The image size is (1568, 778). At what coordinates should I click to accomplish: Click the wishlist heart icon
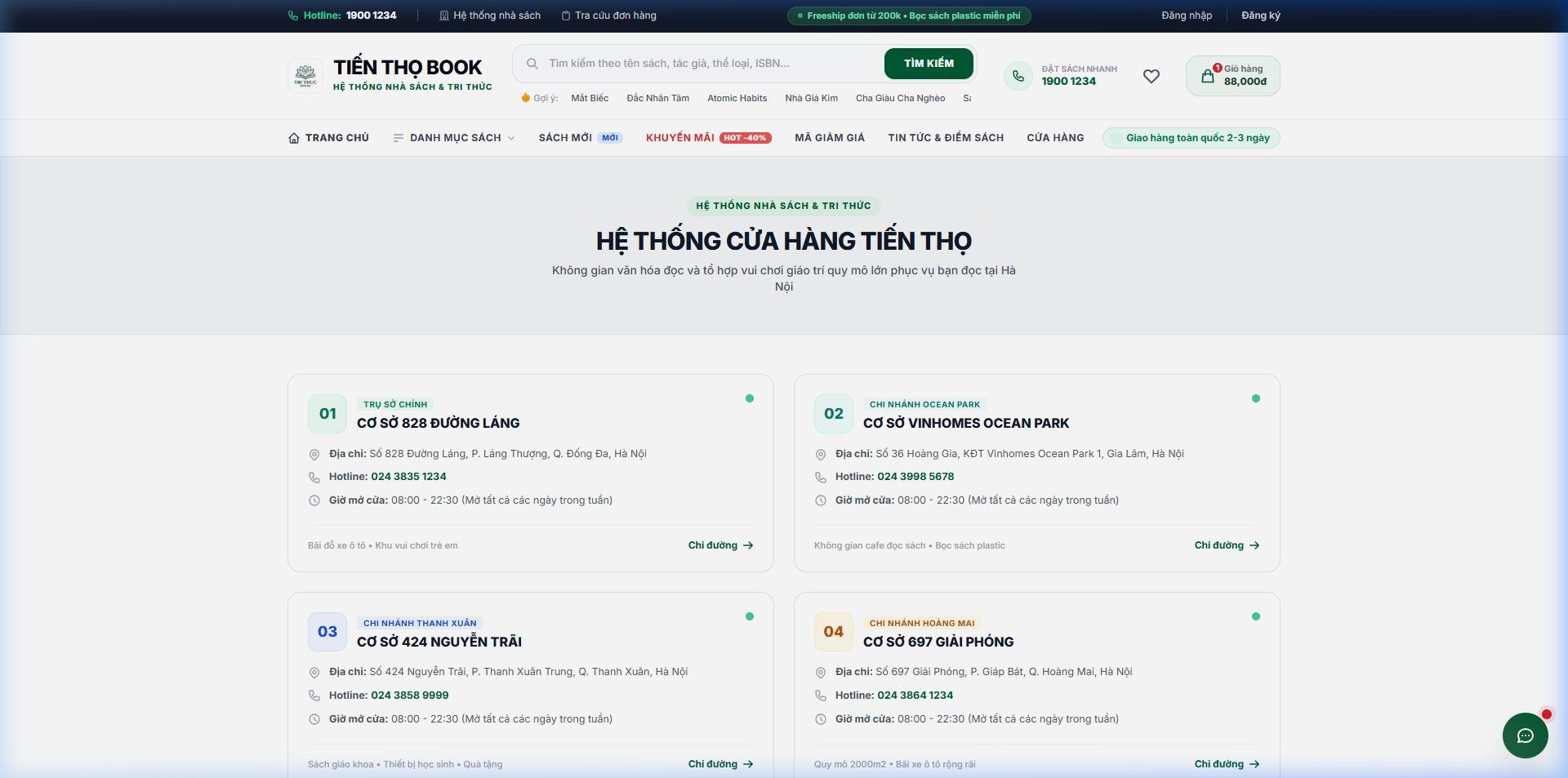(x=1151, y=76)
